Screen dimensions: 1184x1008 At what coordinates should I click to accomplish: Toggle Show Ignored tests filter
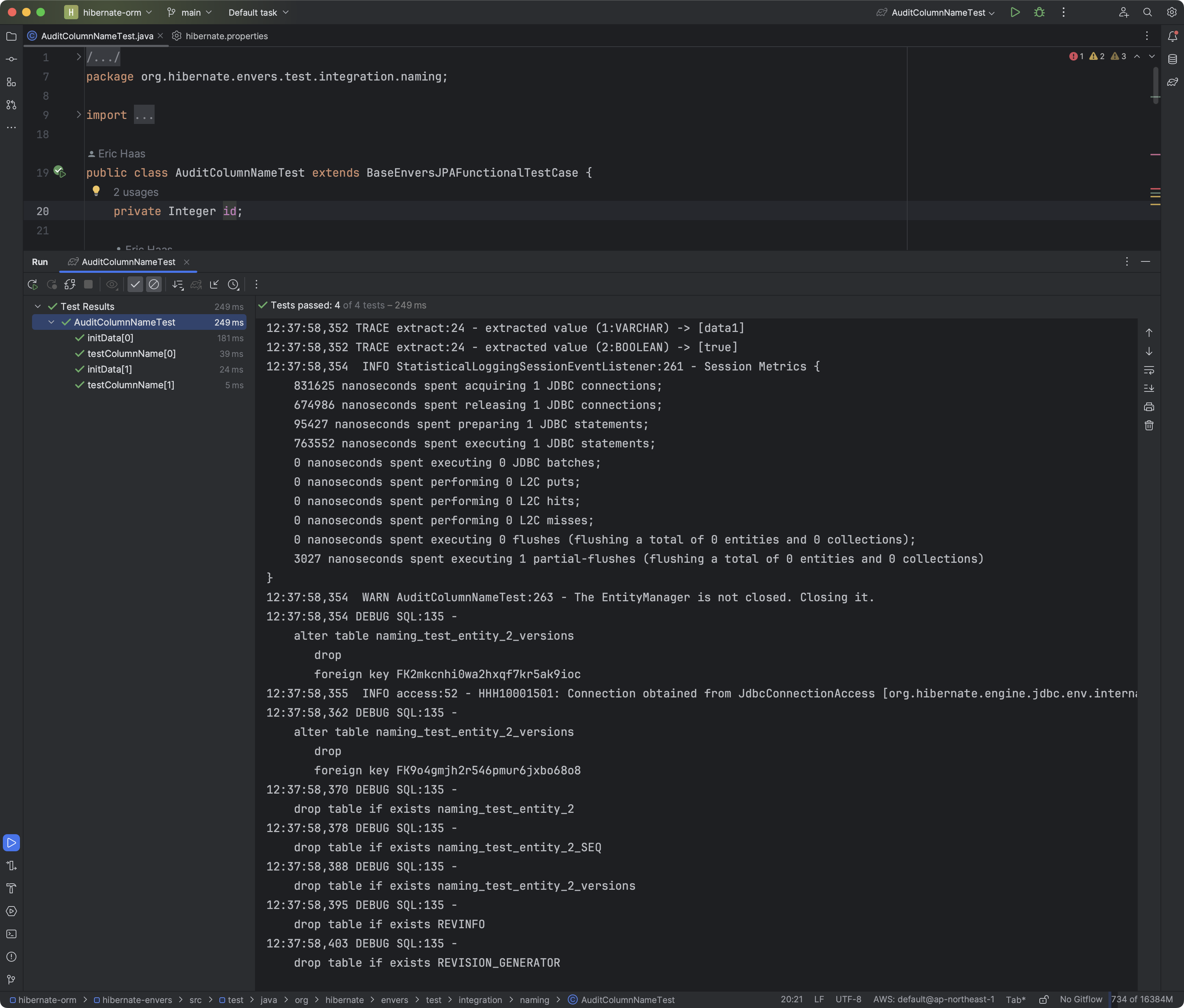154,285
